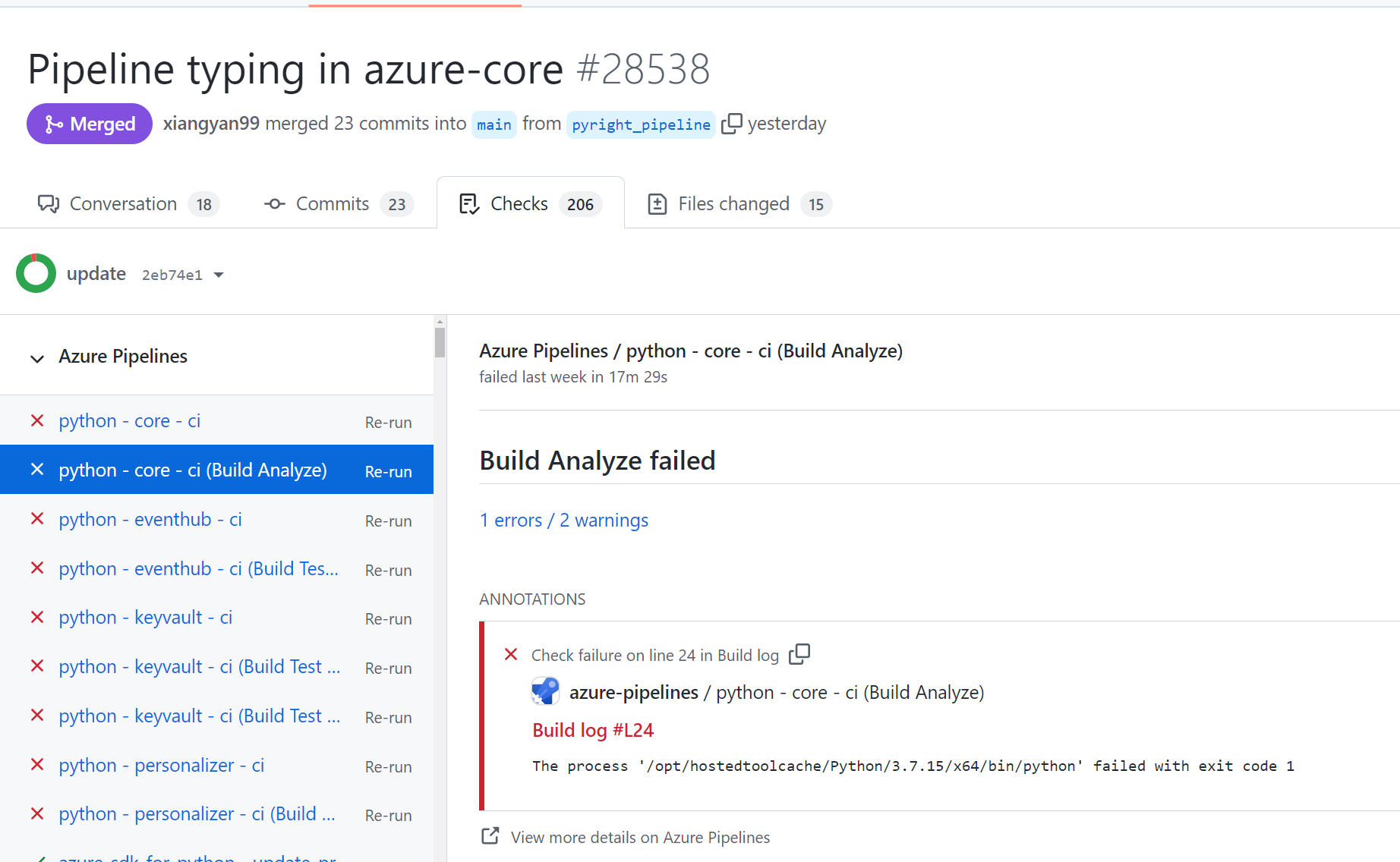Viewport: 1400px width, 862px height.
Task: Open the 2eb74e1 commit dropdown
Action: click(x=219, y=275)
